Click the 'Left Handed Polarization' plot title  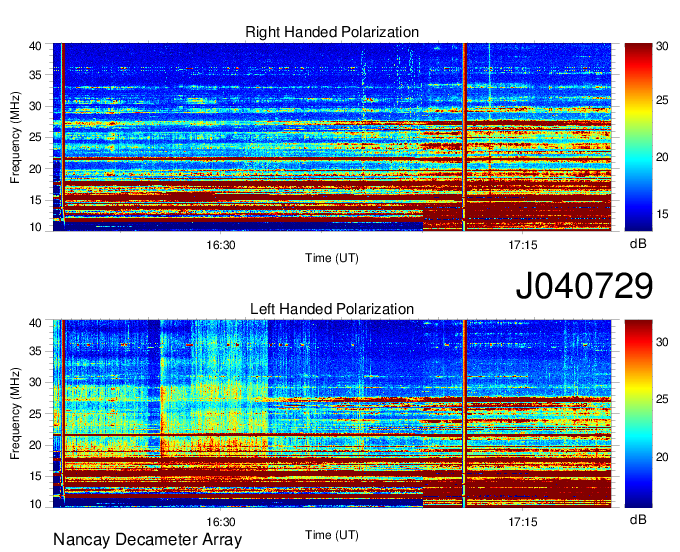pos(332,309)
